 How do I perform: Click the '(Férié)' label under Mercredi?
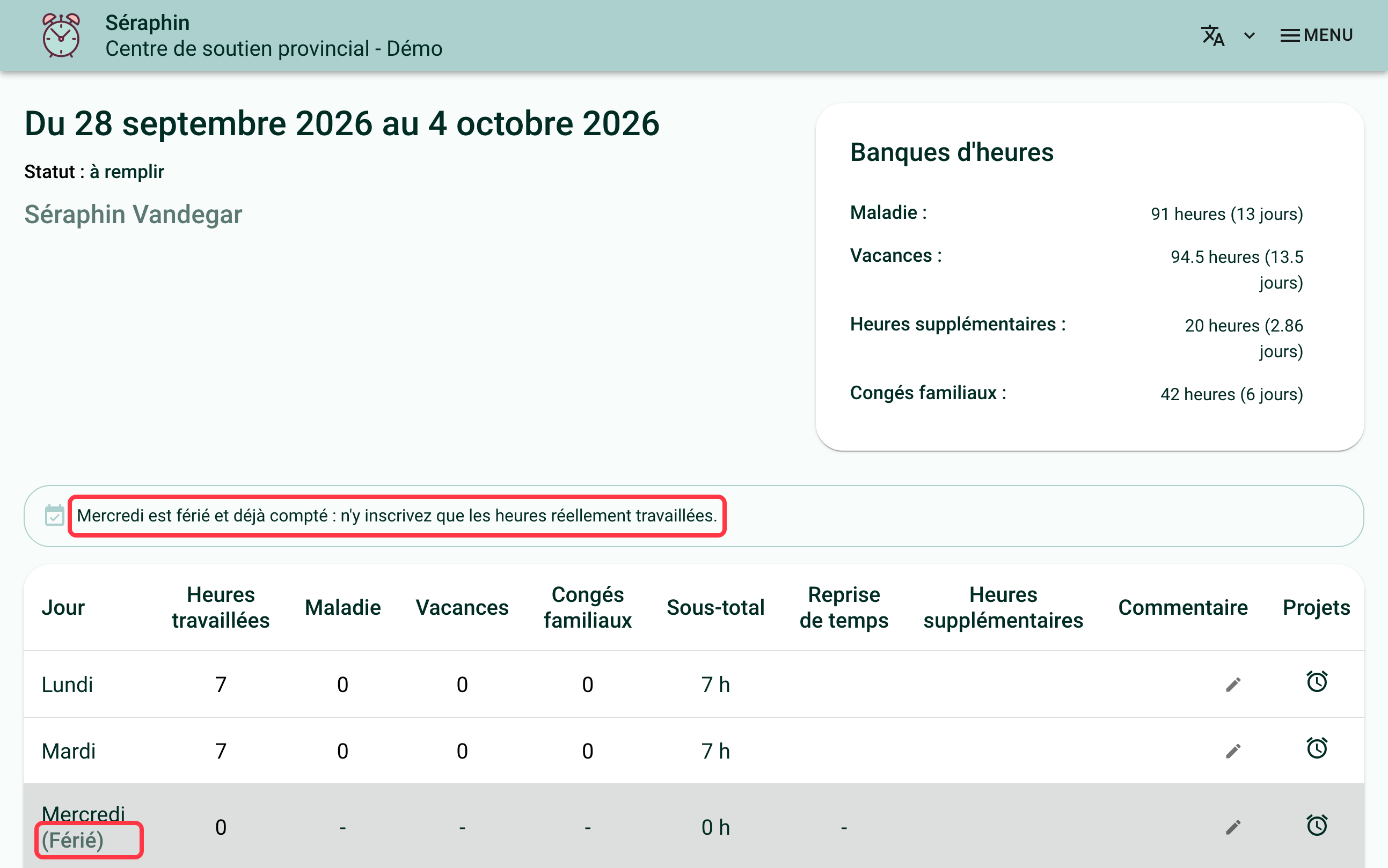(72, 841)
